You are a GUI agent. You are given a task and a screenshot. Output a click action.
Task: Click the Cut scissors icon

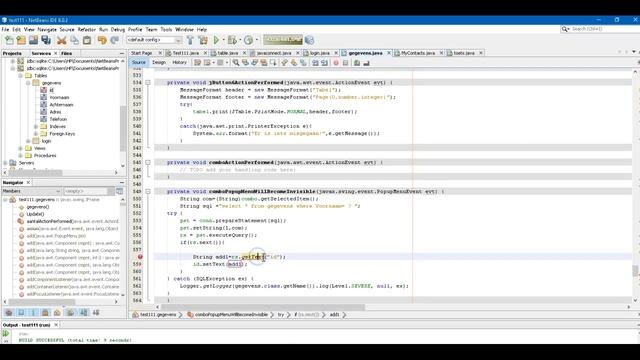point(62,40)
